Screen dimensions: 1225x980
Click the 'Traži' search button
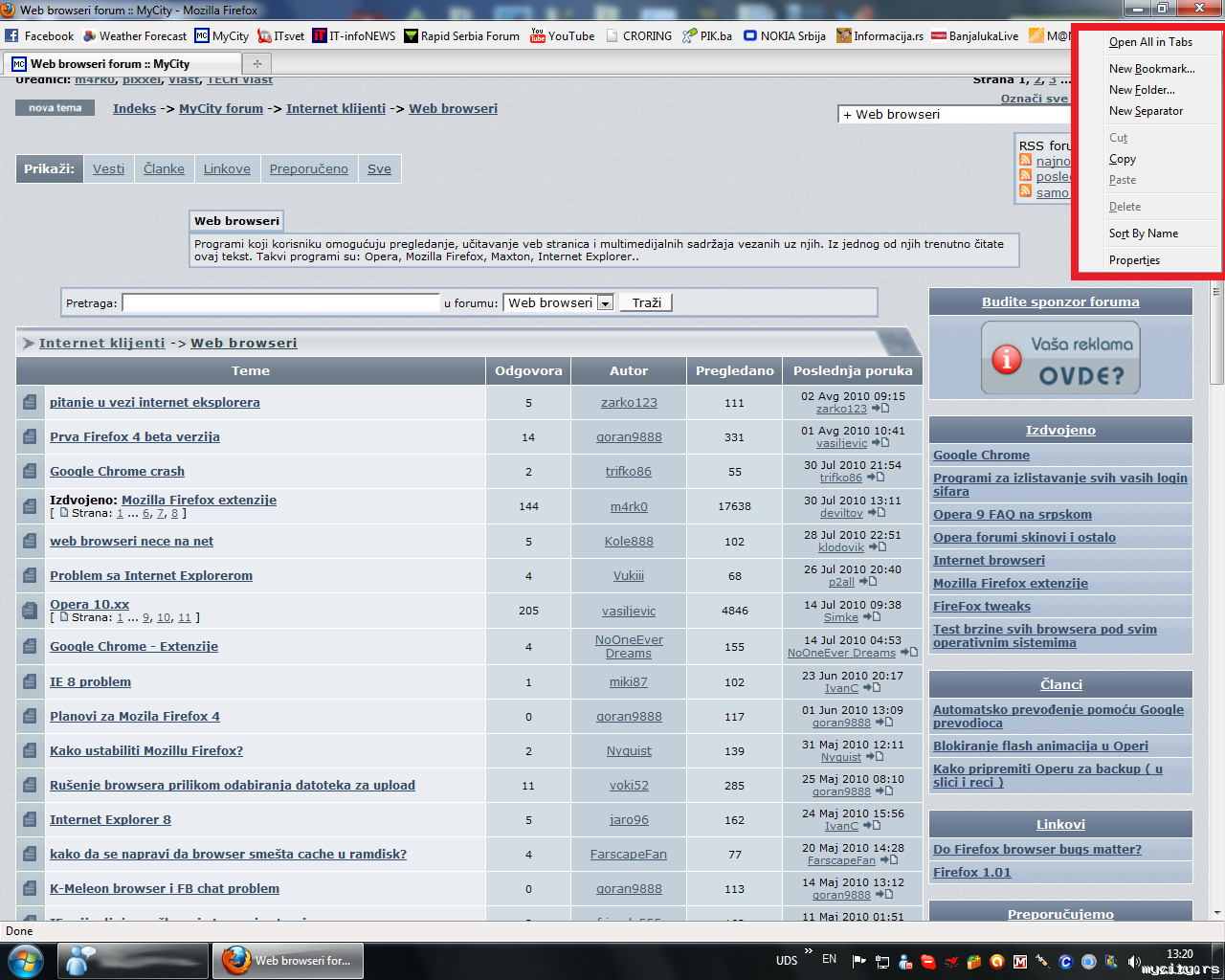pyautogui.click(x=646, y=302)
